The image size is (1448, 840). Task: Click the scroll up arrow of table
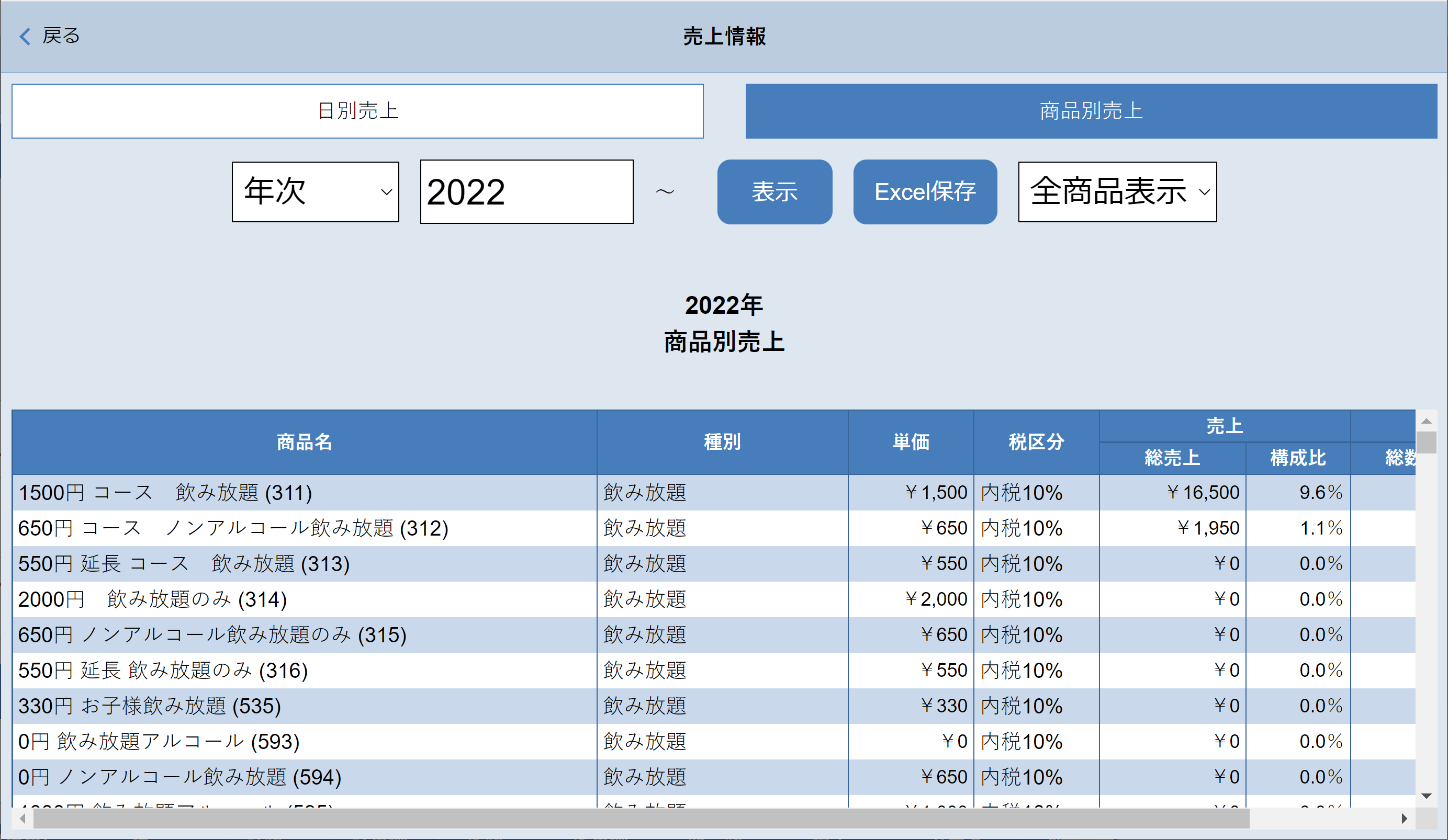tap(1425, 422)
